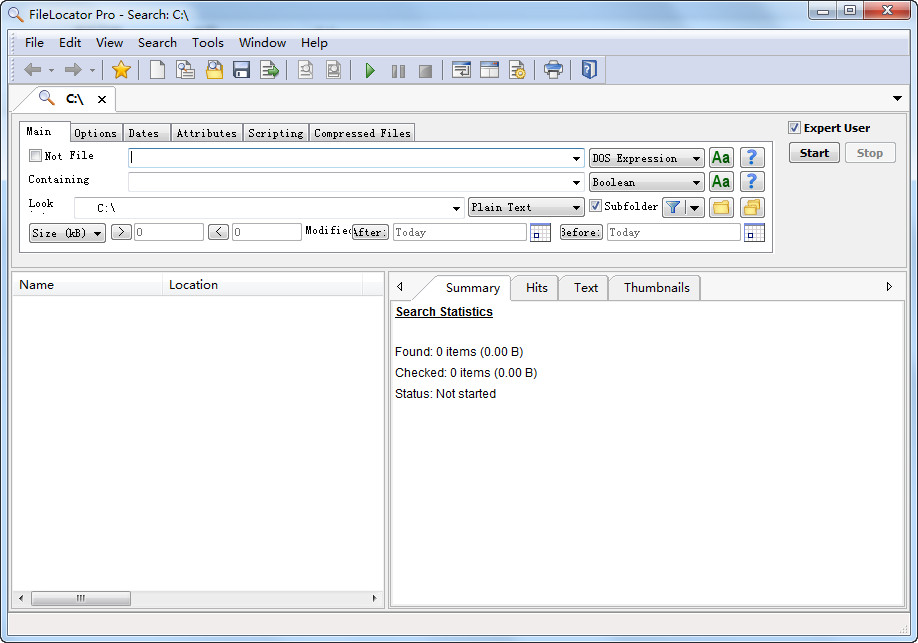
Task: Create a new search with blank page icon
Action: [x=157, y=70]
